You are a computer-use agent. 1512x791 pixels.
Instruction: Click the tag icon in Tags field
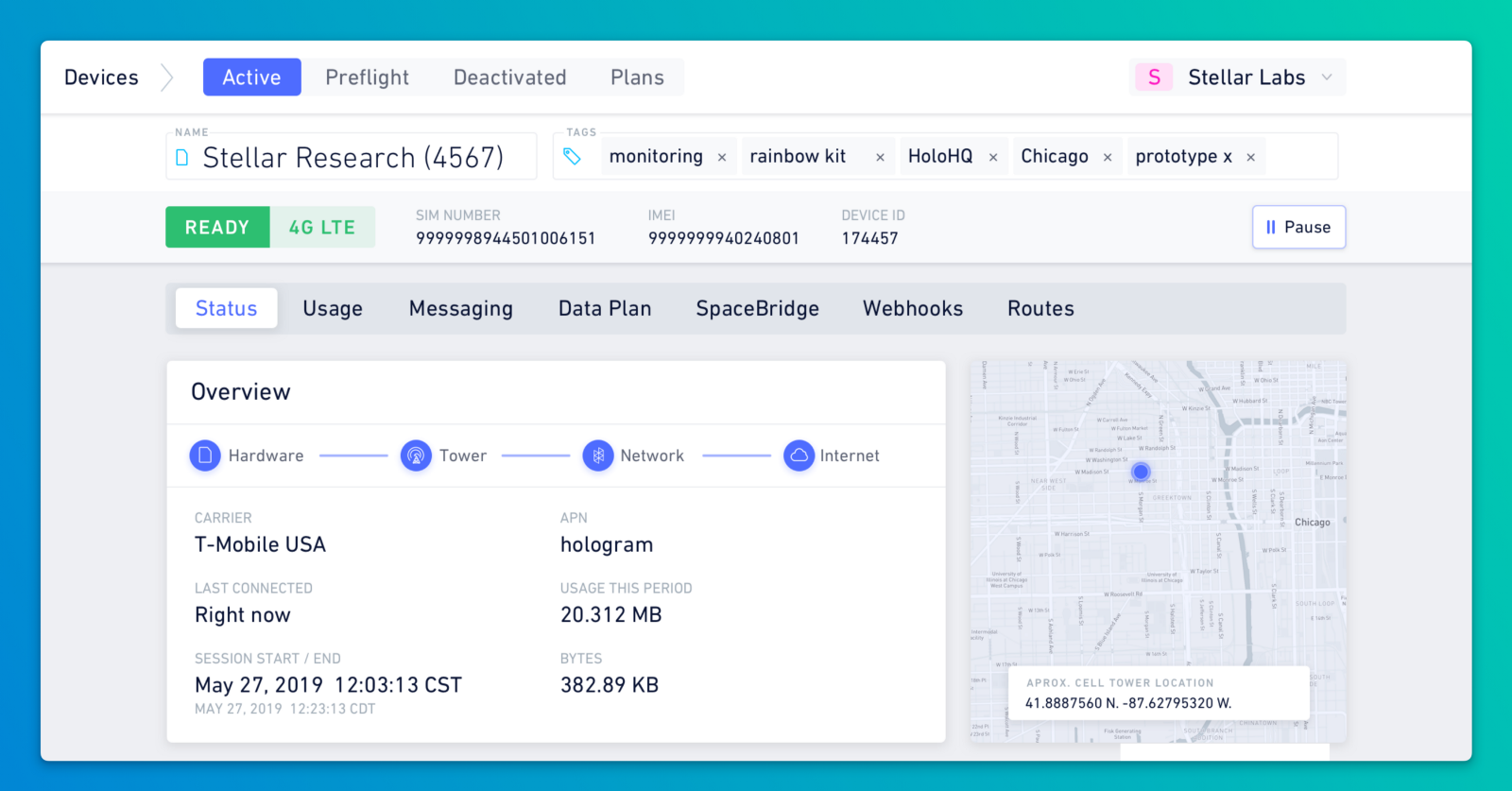point(572,156)
